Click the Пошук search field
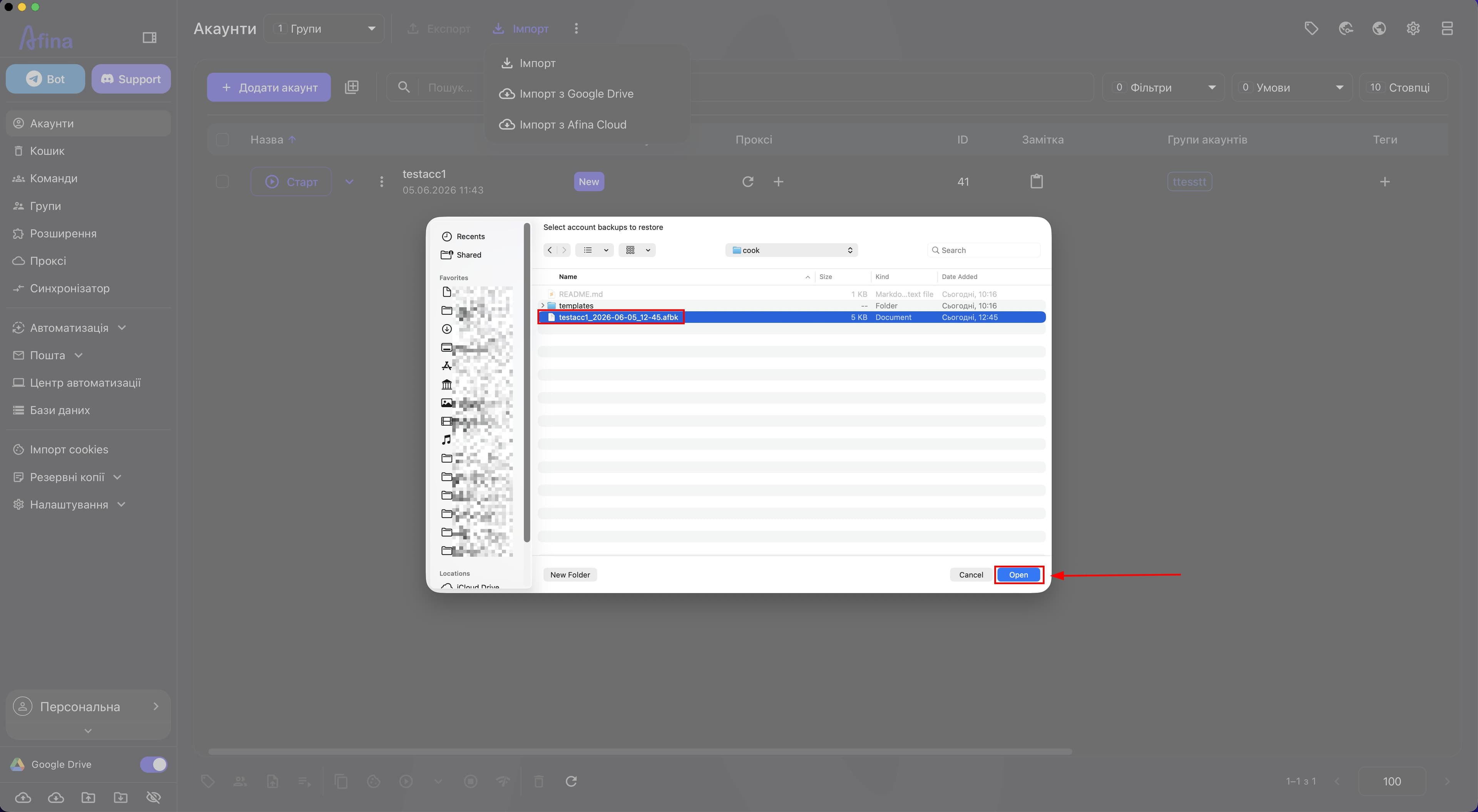This screenshot has height=812, width=1478. tap(739, 87)
